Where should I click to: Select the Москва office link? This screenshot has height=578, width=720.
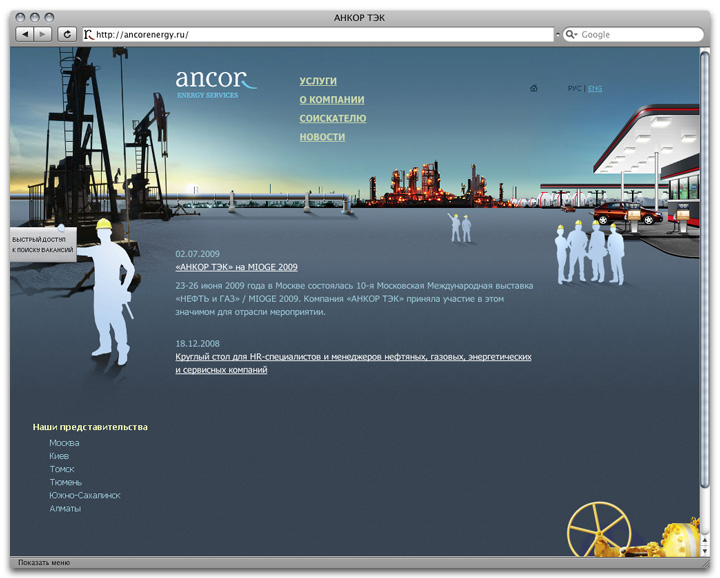click(x=64, y=443)
